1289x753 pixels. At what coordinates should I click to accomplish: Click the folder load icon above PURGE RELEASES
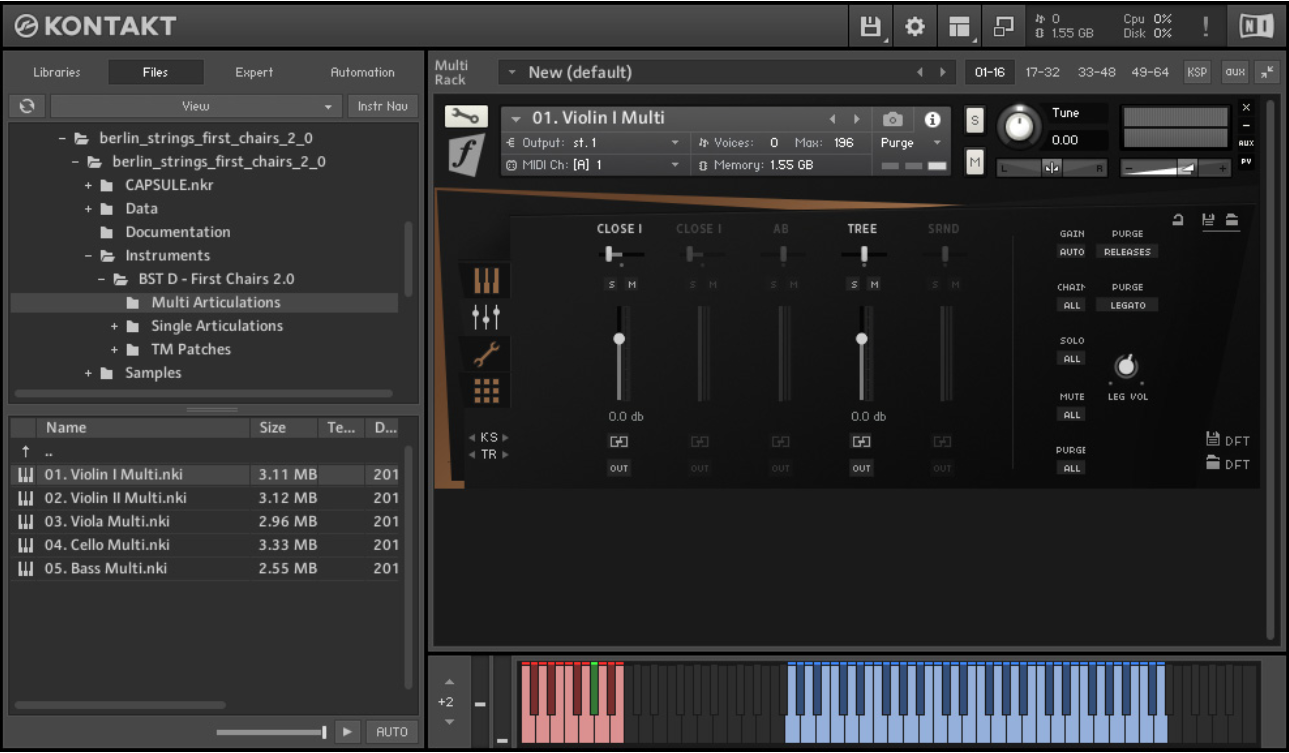[1232, 220]
